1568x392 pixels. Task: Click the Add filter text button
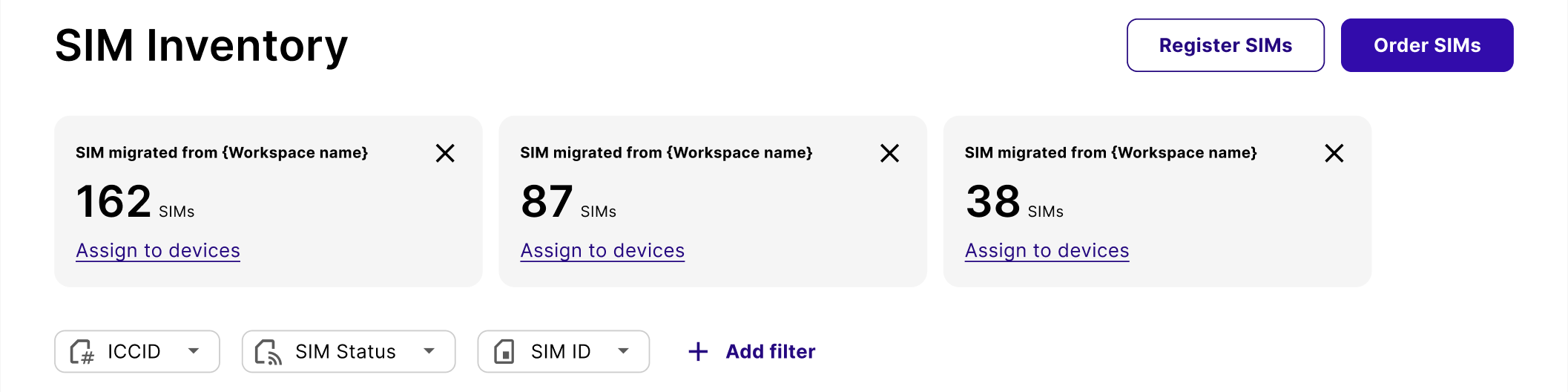pyautogui.click(x=770, y=352)
